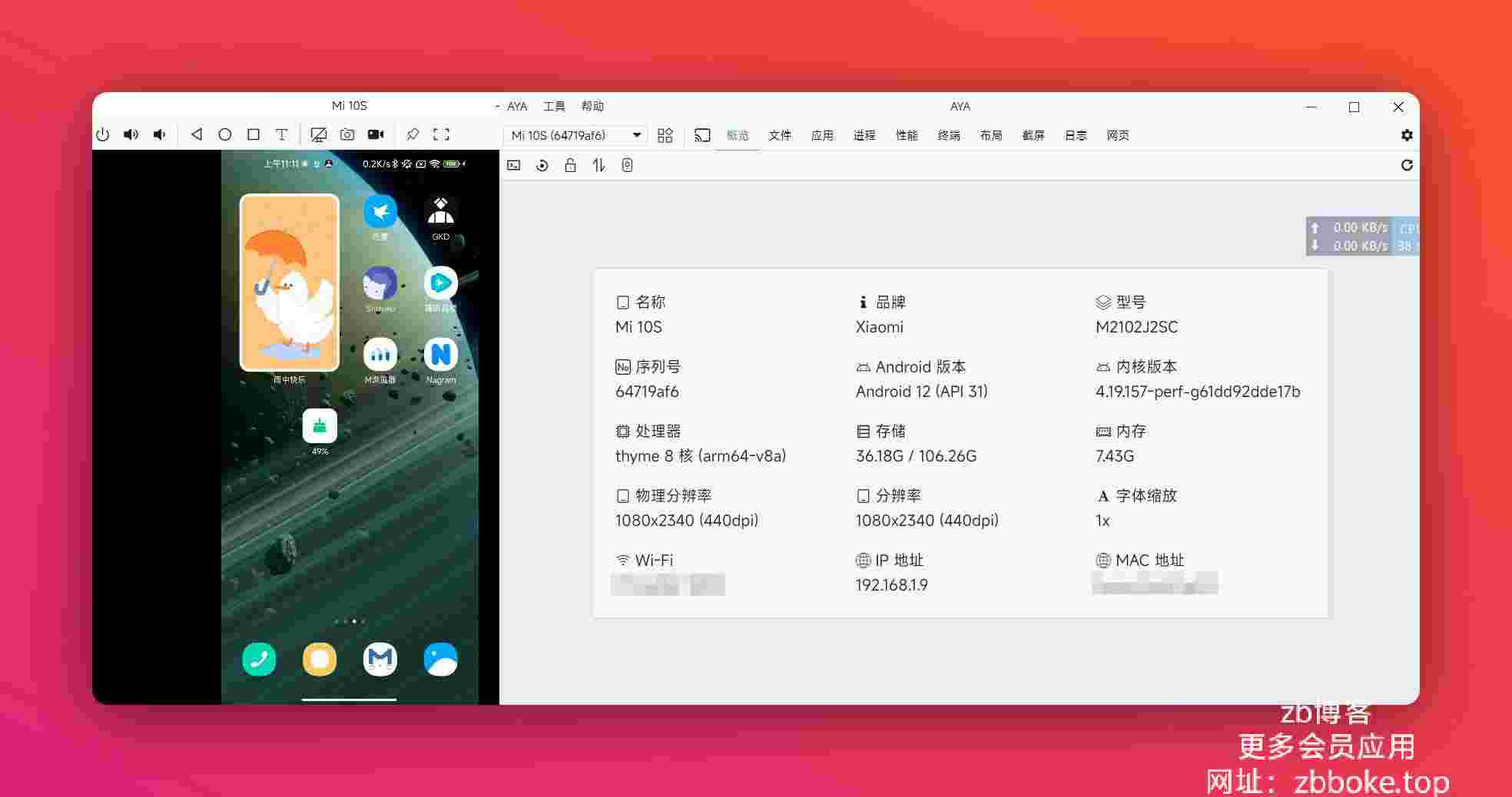Enter fullscreen mirror mode
This screenshot has width=1512, height=797.
click(x=441, y=134)
